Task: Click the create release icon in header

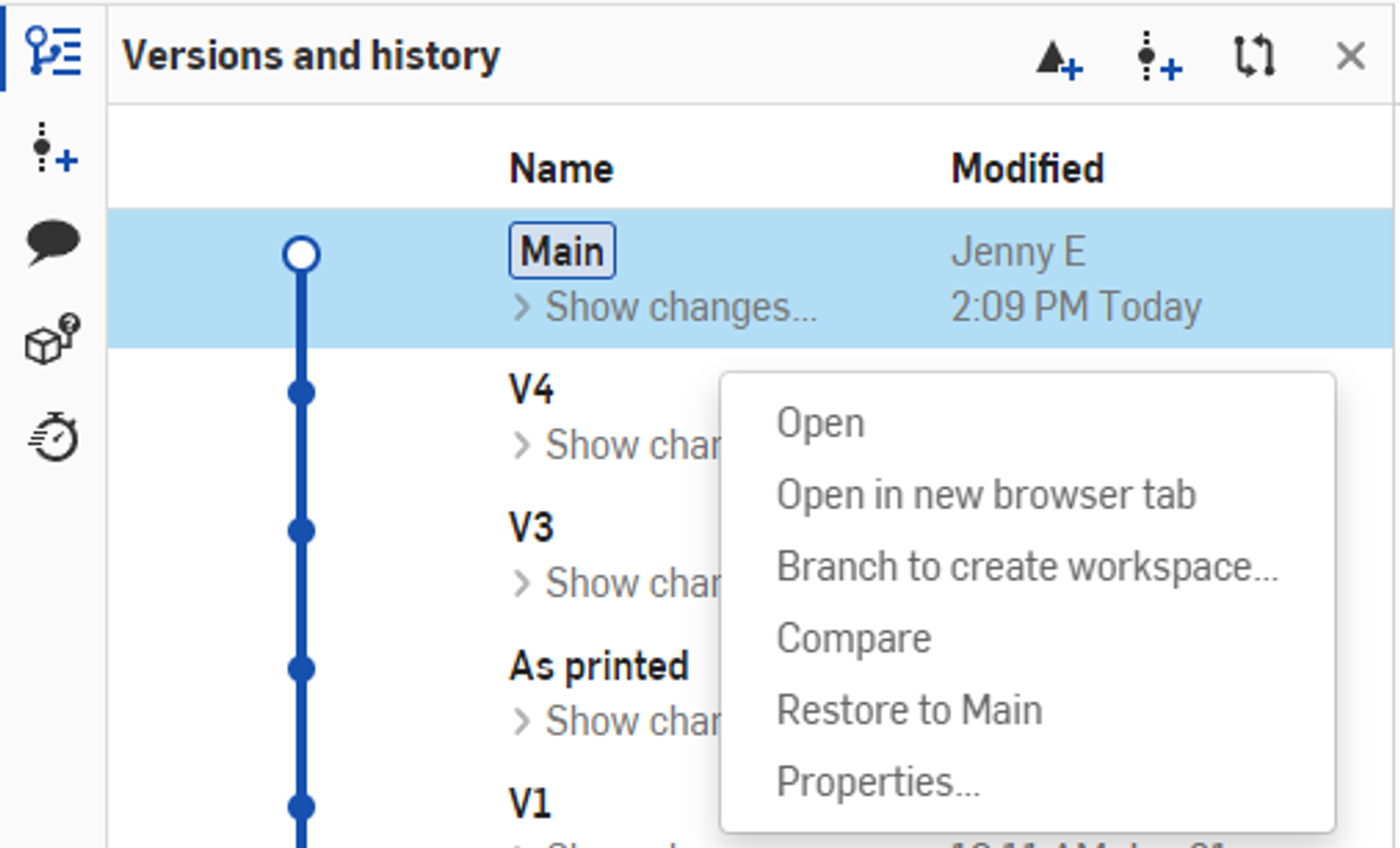Action: tap(1059, 60)
